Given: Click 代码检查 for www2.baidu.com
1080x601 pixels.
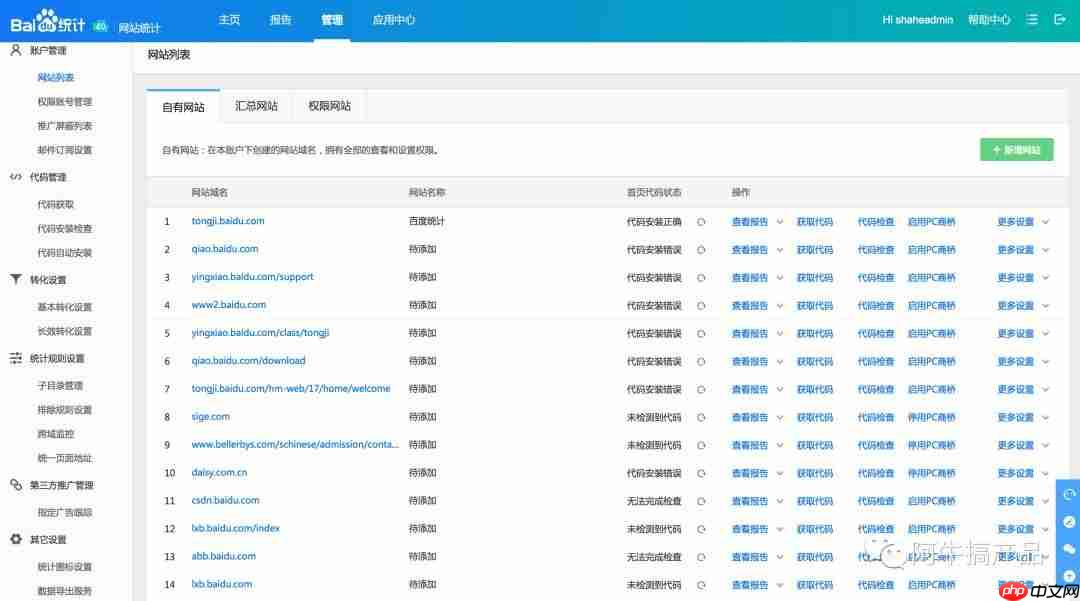Looking at the screenshot, I should click(x=875, y=306).
